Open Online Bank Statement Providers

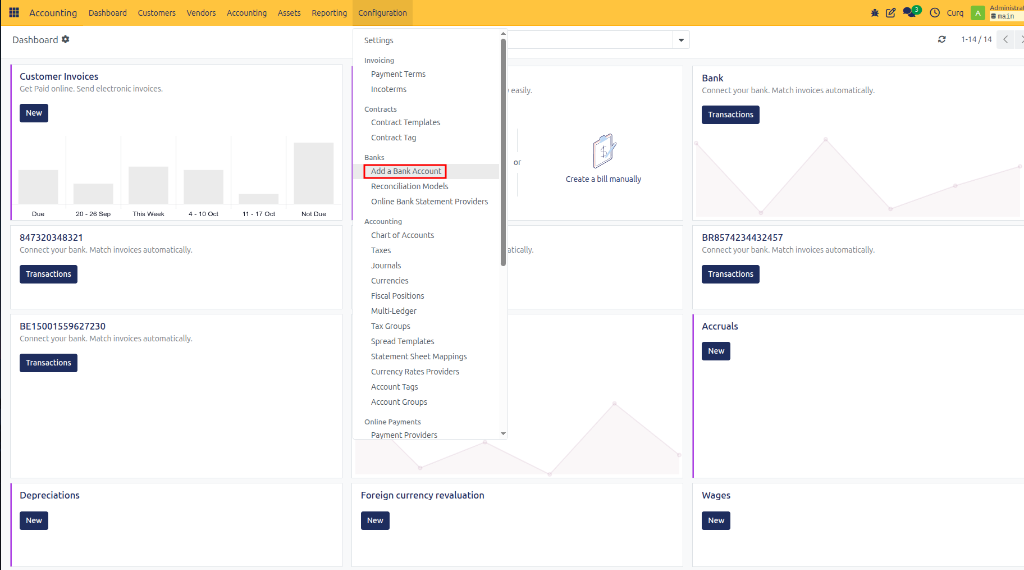(x=430, y=201)
